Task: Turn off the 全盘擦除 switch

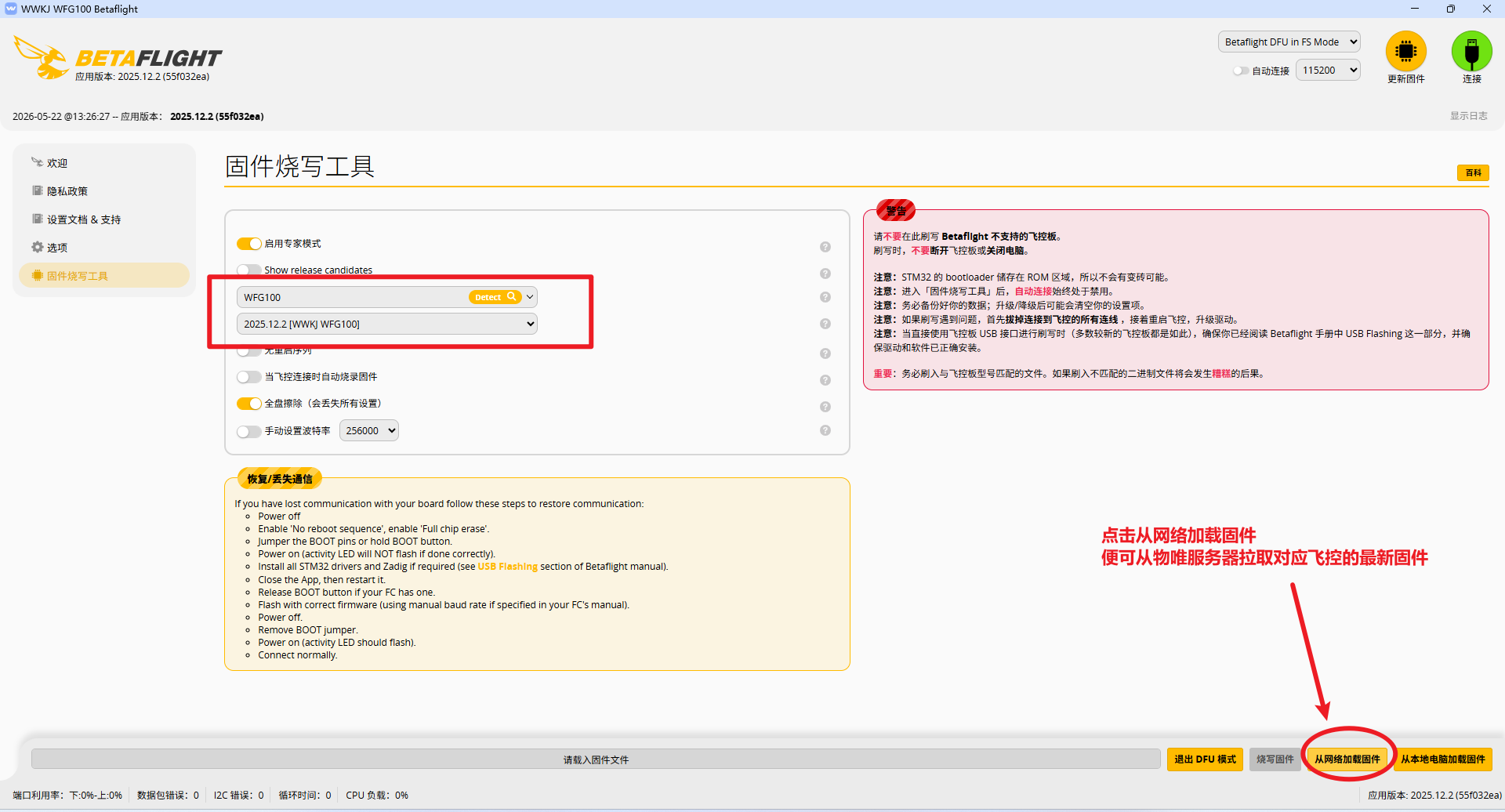Action: pyautogui.click(x=249, y=404)
